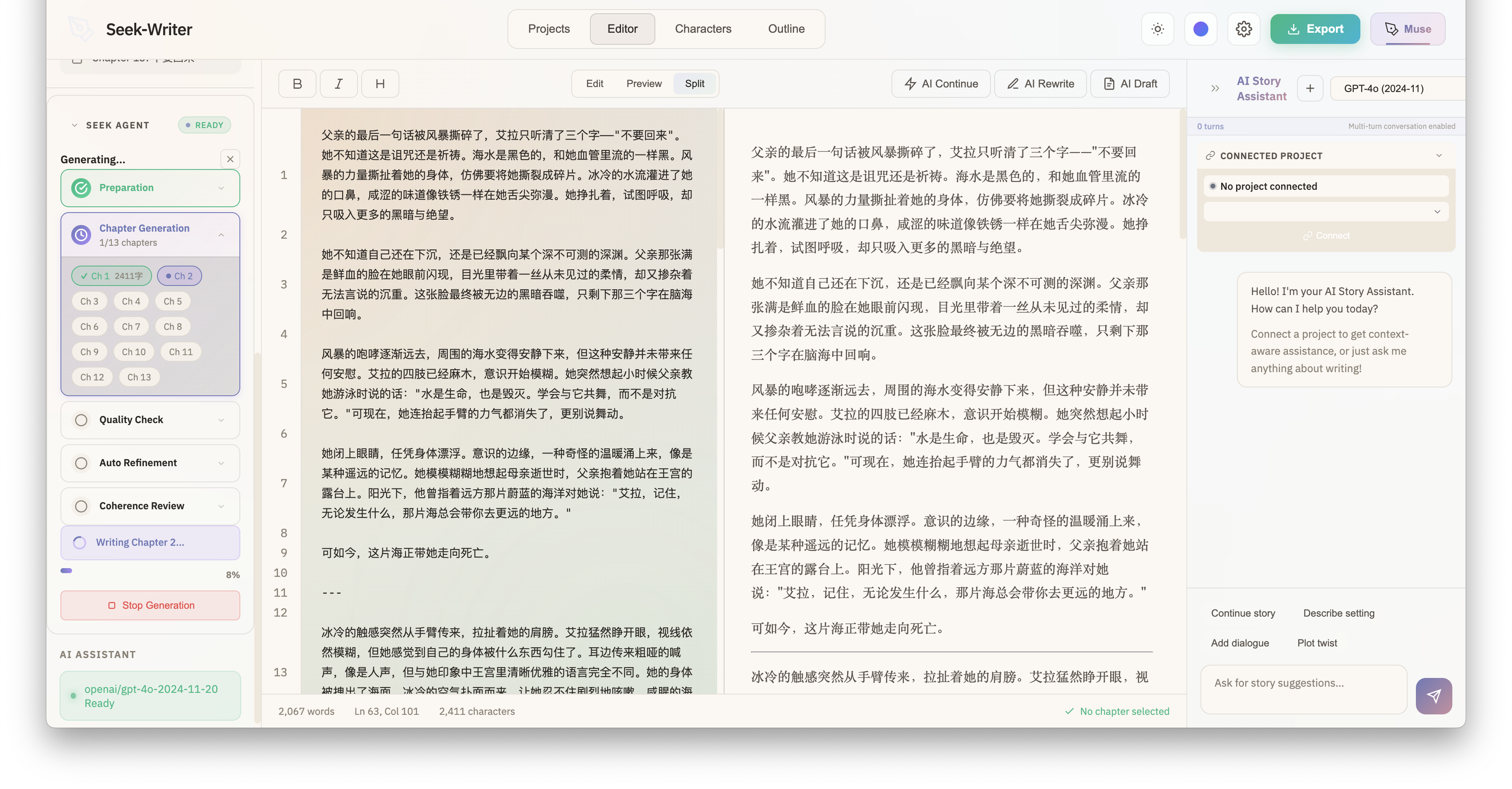Select the Ch 13 chip
The height and width of the screenshot is (789, 1512).
pos(139,377)
